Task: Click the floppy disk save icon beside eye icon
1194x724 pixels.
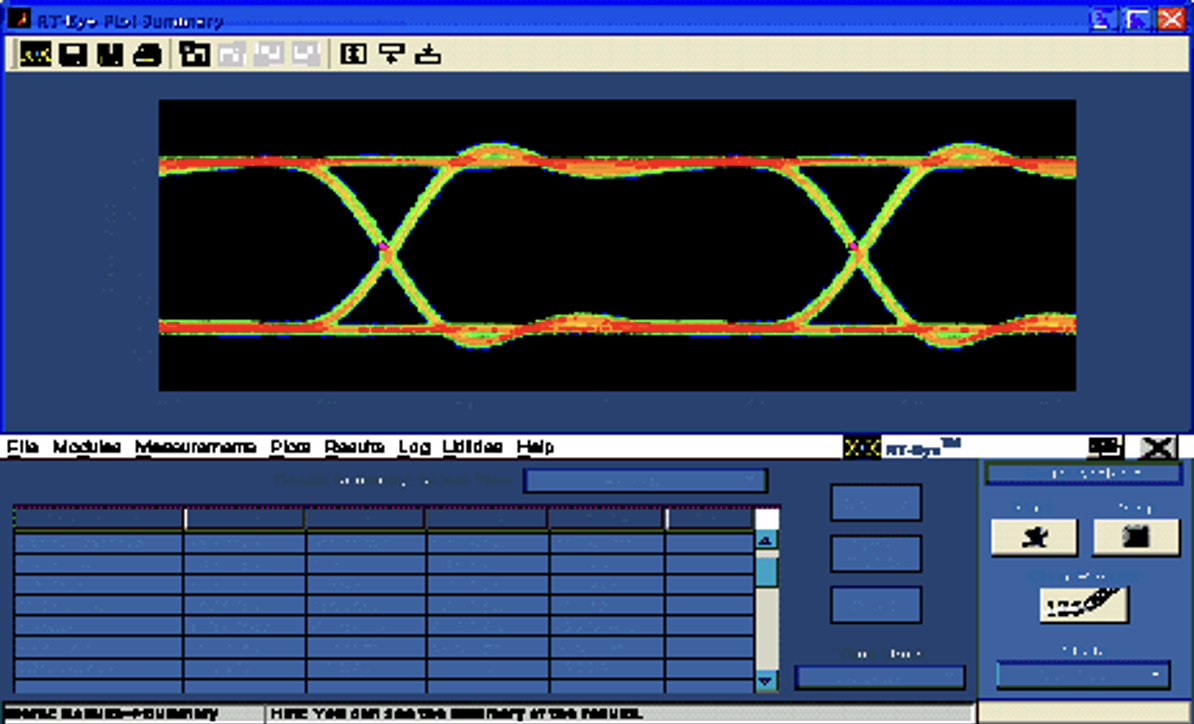Action: 73,54
